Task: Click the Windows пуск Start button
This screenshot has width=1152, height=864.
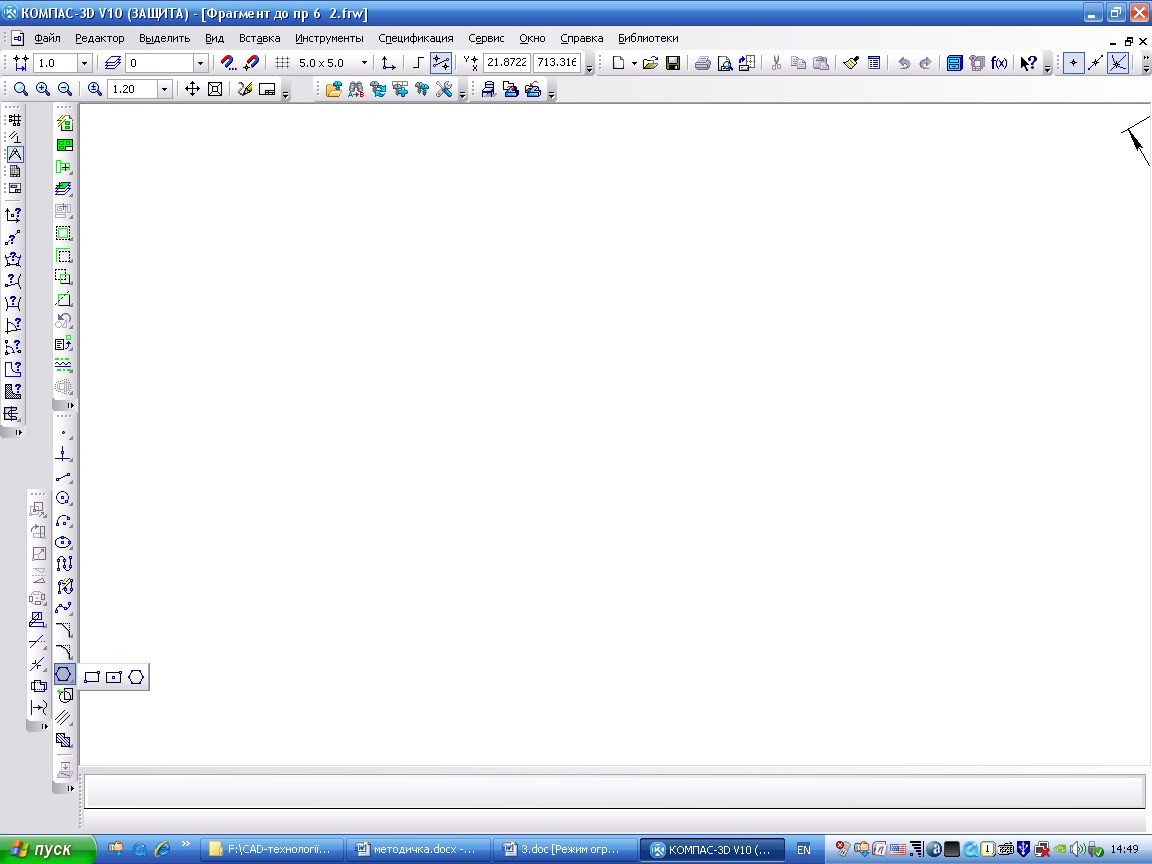Action: (48, 849)
